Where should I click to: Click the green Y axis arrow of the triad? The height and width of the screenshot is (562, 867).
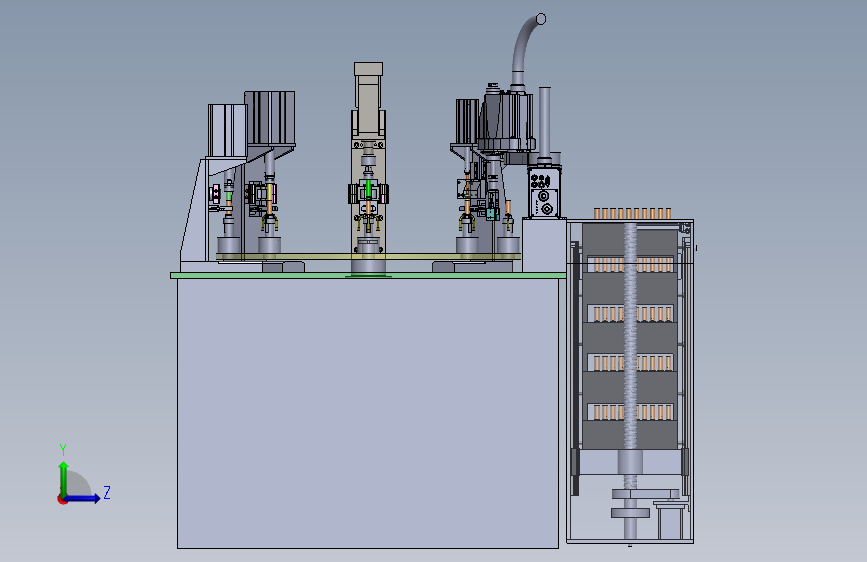64,477
